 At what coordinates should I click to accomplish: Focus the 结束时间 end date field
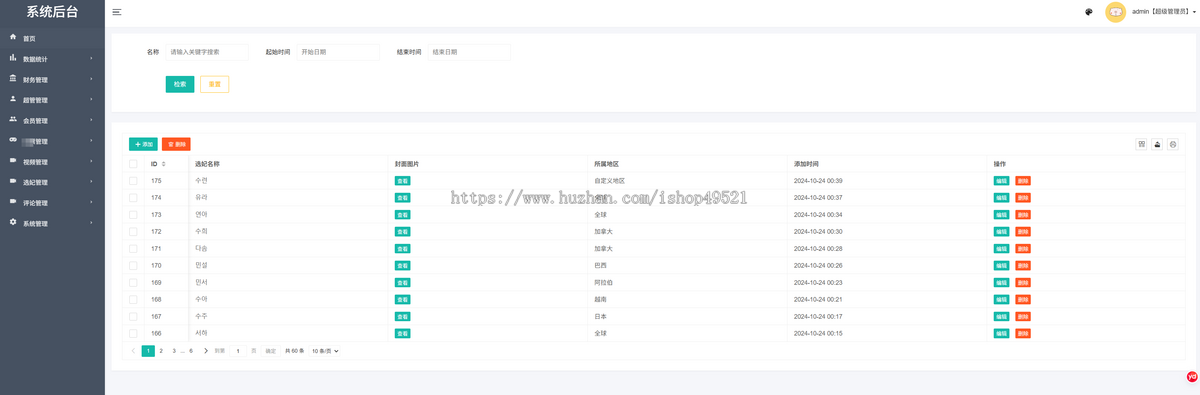[469, 52]
